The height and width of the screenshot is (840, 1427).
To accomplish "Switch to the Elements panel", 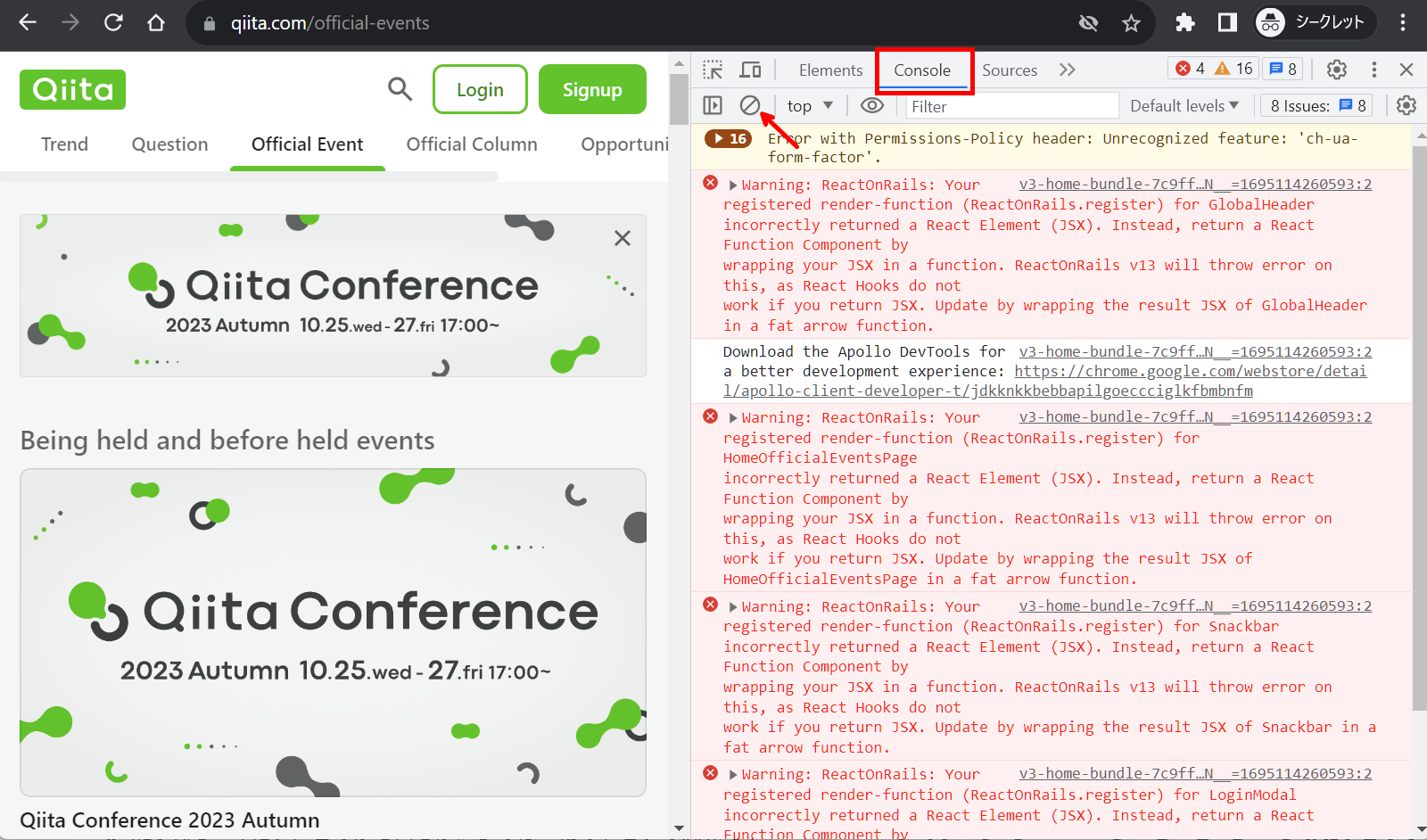I will (x=830, y=70).
